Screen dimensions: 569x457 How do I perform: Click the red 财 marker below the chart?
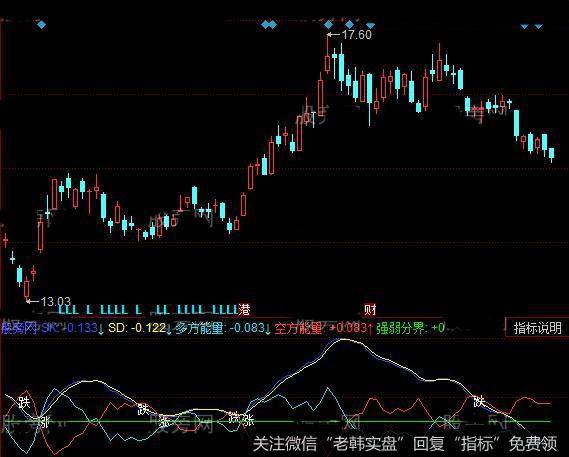(370, 310)
